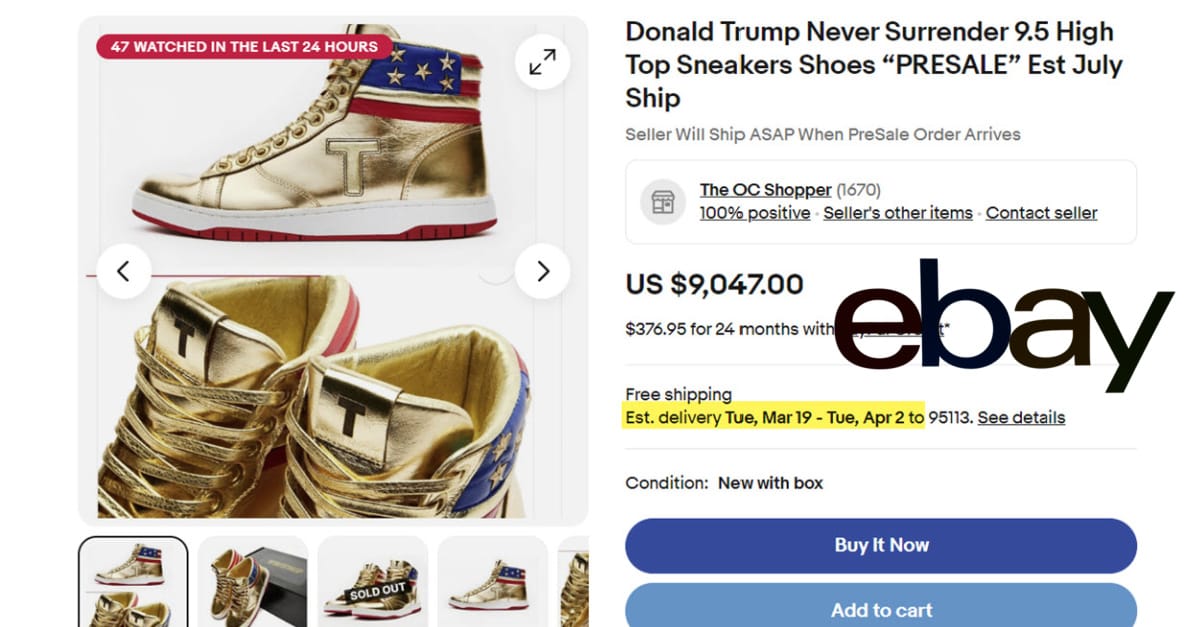The height and width of the screenshot is (627, 1200).
Task: Open The OC Shopper seller profile
Action: [x=765, y=189]
